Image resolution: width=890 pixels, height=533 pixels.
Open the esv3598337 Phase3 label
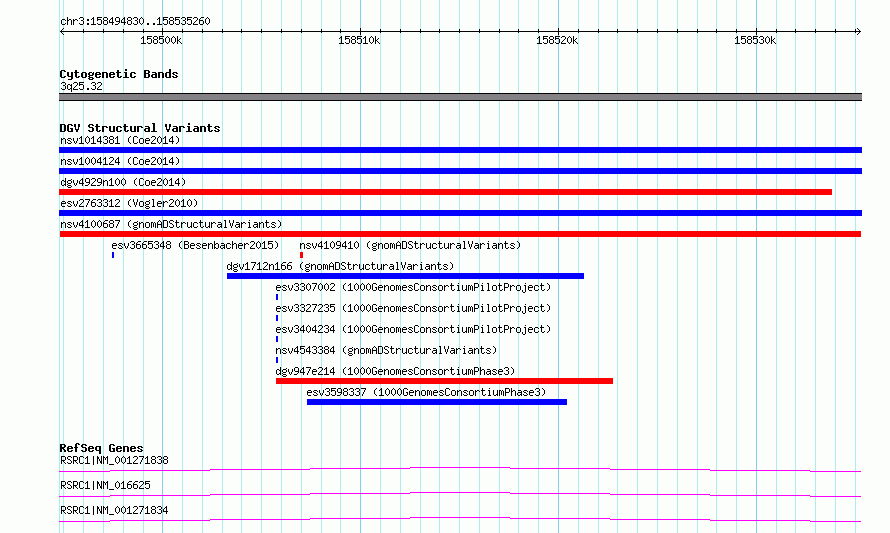(426, 392)
